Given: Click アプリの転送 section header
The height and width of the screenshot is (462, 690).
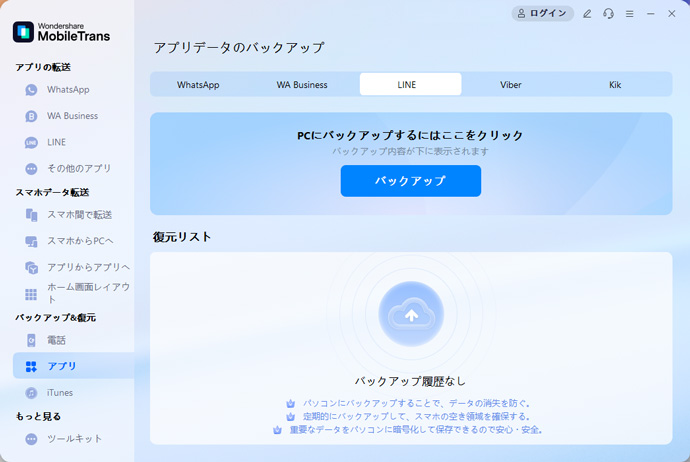Looking at the screenshot, I should pyautogui.click(x=43, y=67).
